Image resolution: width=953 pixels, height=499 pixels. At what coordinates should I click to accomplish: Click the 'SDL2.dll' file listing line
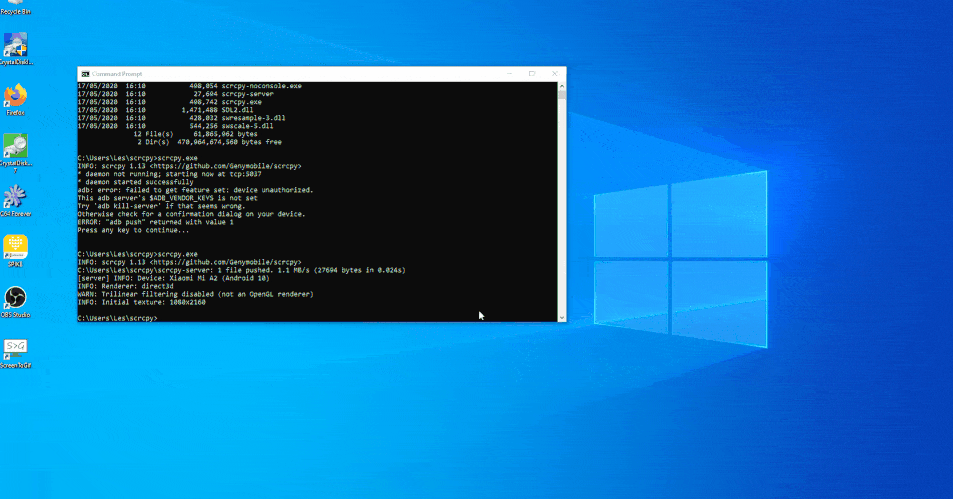pos(165,110)
